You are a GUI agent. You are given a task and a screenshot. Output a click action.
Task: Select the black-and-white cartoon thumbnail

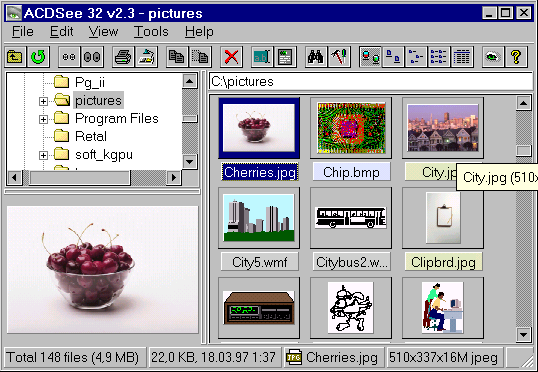pos(351,308)
